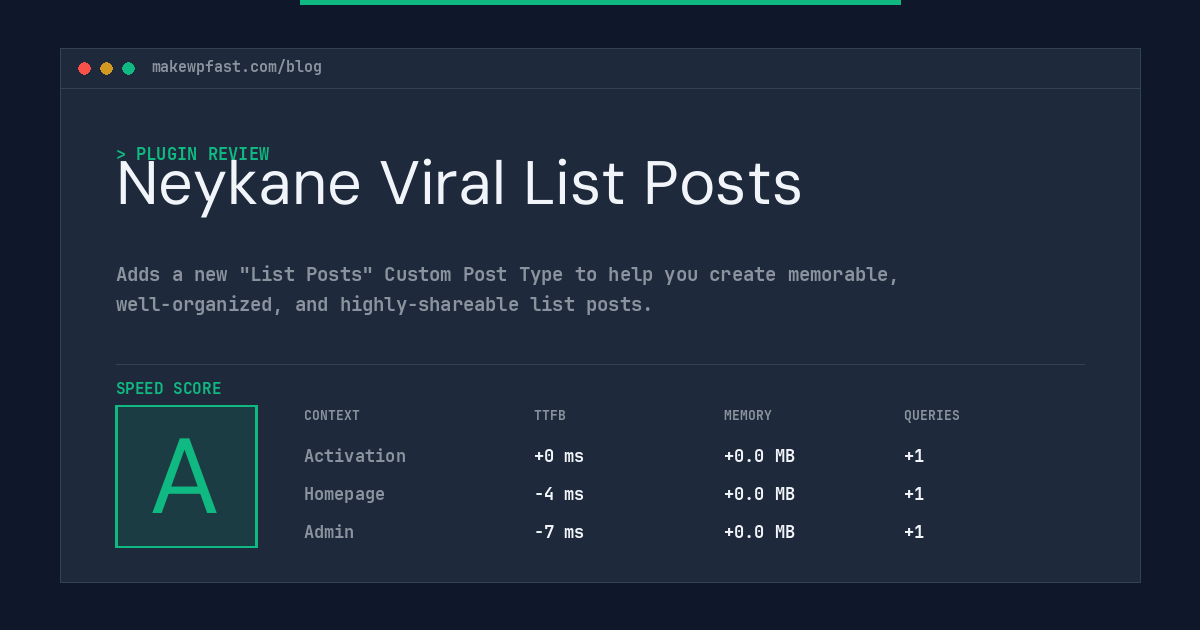Select the Admin row label

(x=329, y=532)
